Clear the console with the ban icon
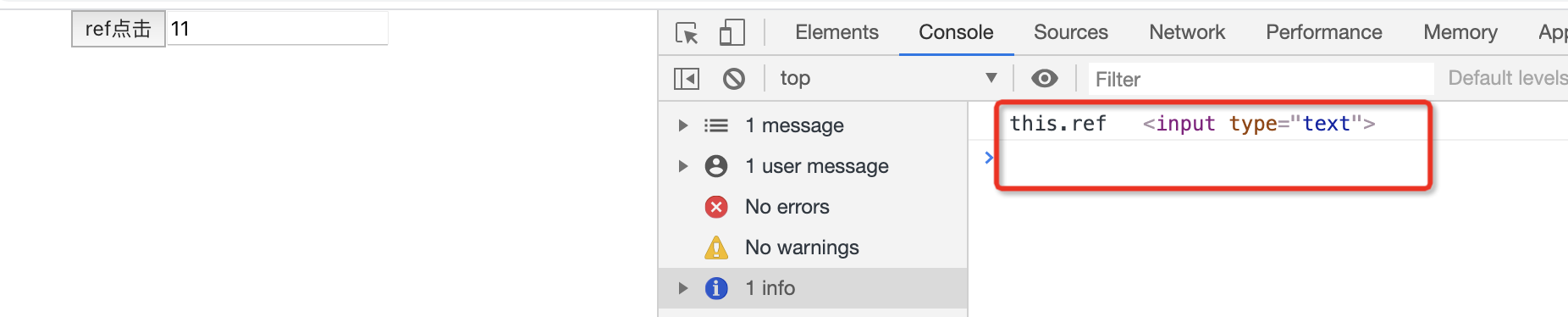This screenshot has height=317, width=1568. (x=734, y=79)
